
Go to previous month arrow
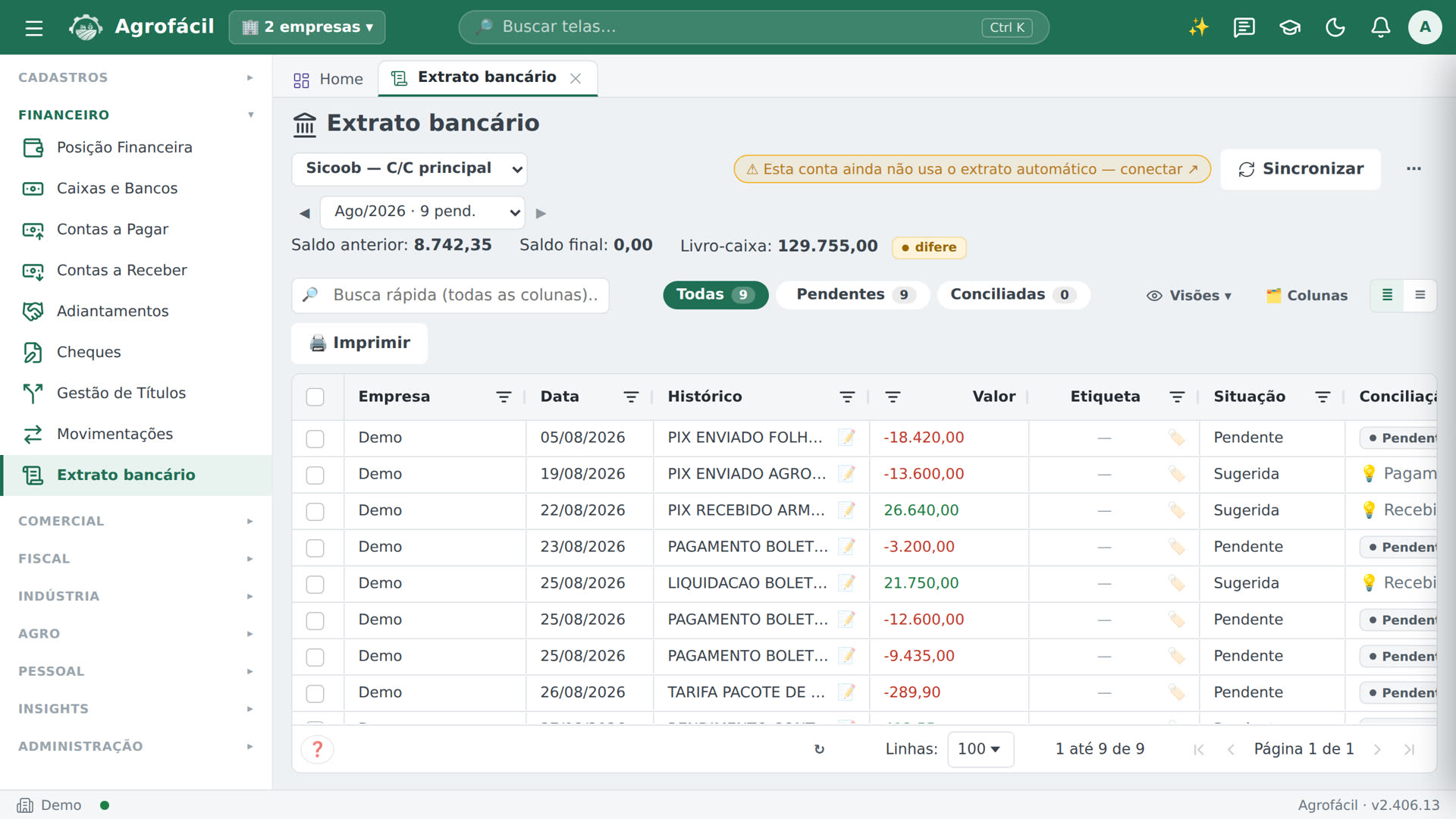(x=305, y=213)
